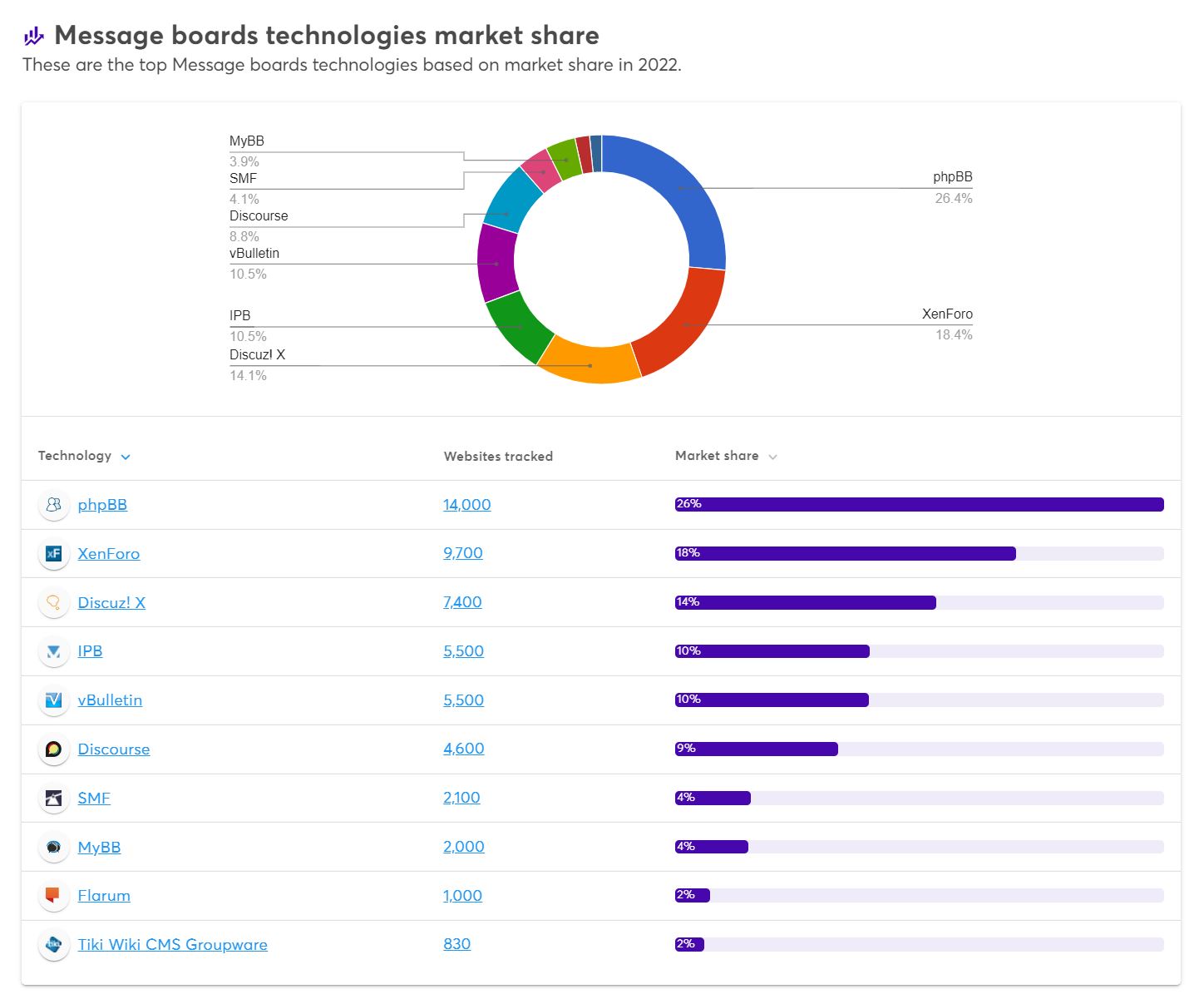Click the IPB logo icon
Image resolution: width=1204 pixels, height=999 pixels.
54,651
